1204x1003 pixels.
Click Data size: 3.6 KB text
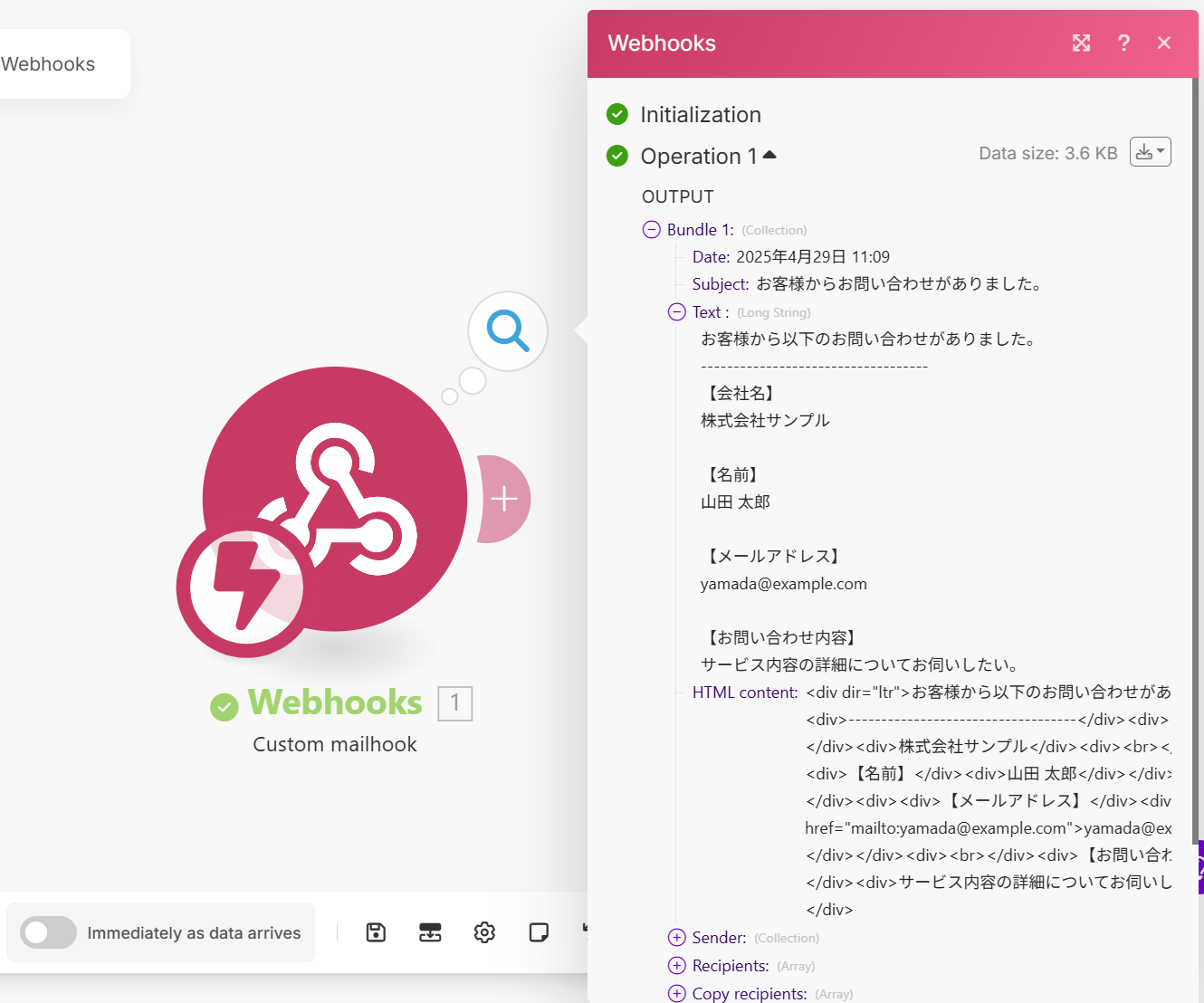(1048, 153)
